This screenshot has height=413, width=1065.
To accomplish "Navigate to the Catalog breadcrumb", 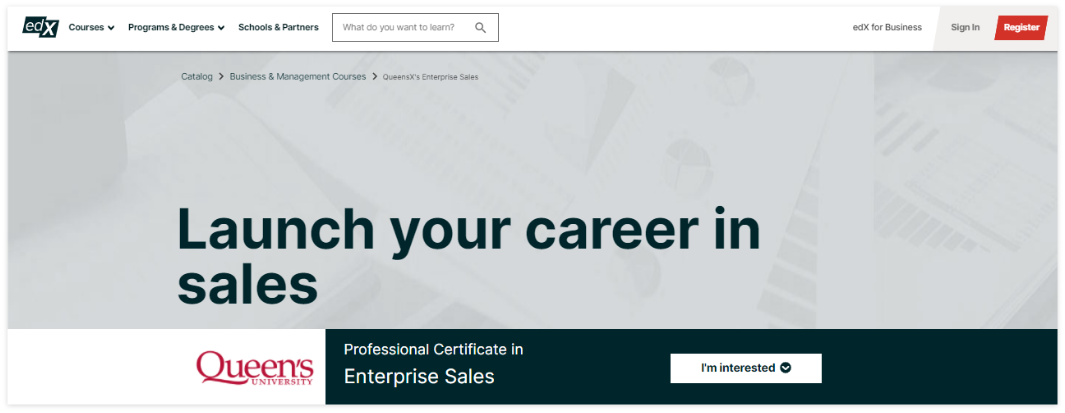I will pyautogui.click(x=197, y=77).
